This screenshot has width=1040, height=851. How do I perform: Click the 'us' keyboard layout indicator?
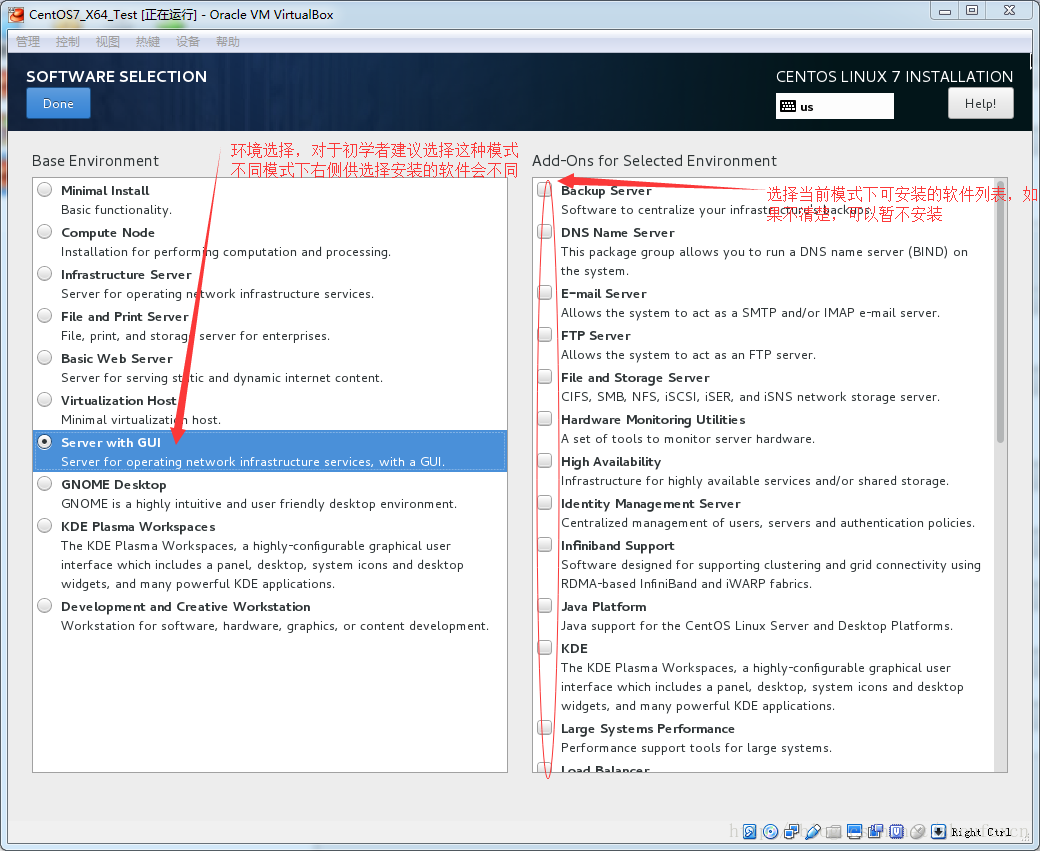[x=834, y=106]
